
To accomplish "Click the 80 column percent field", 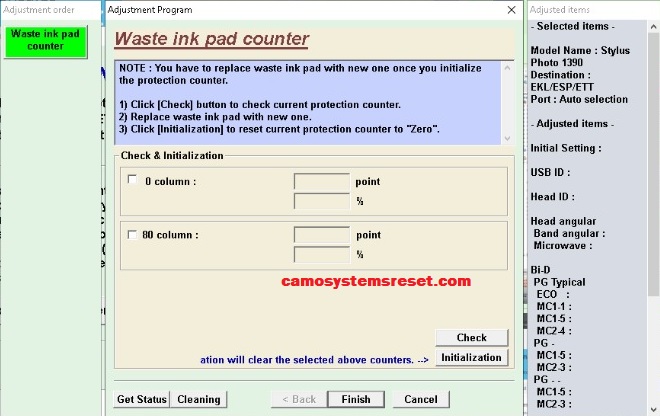I will coord(322,254).
